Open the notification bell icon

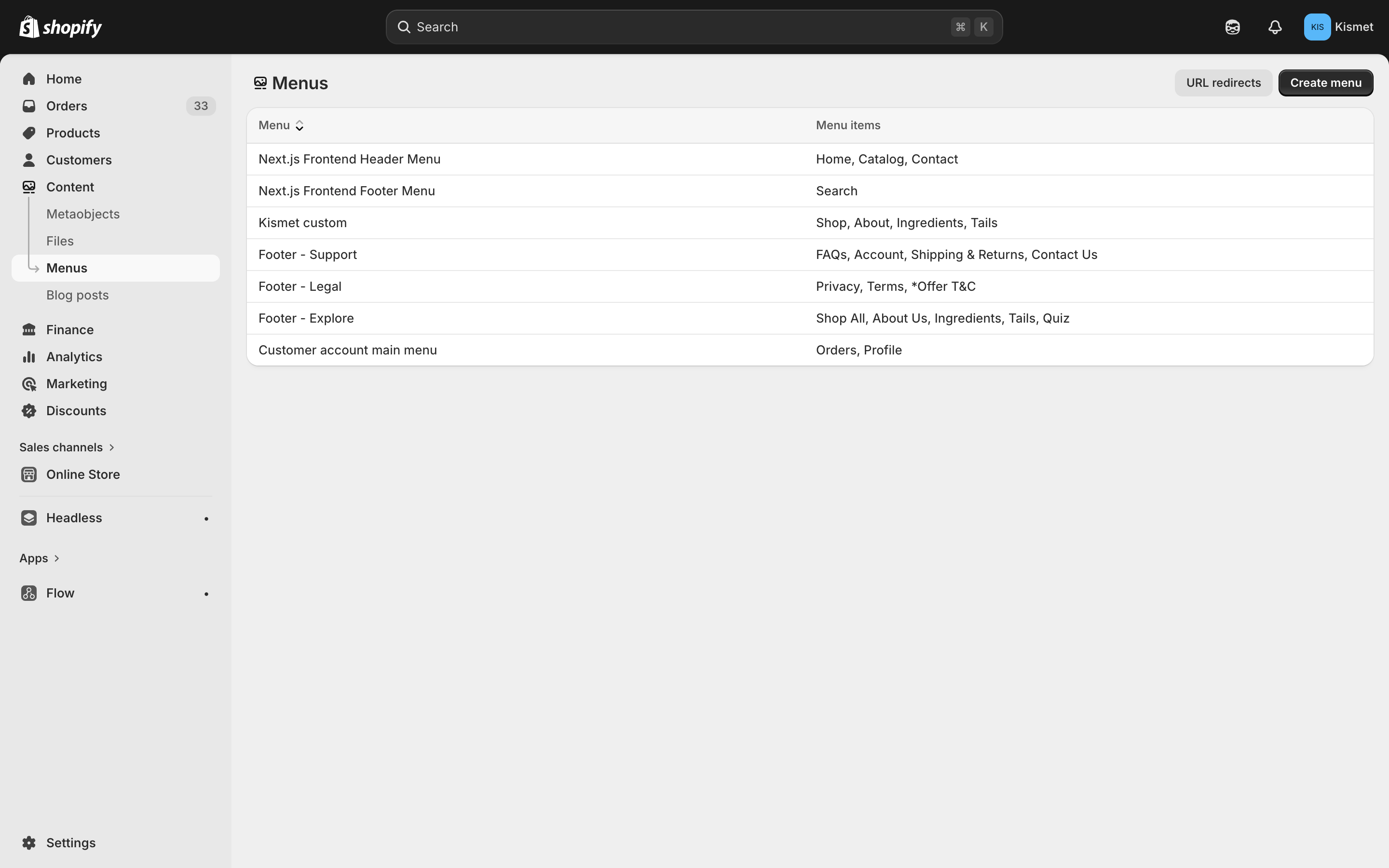tap(1274, 27)
